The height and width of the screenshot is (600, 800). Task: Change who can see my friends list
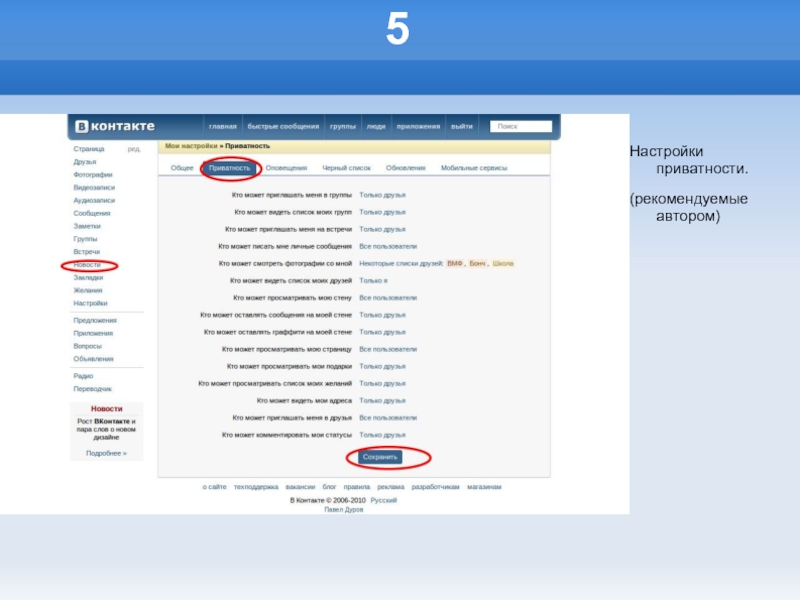pos(373,281)
